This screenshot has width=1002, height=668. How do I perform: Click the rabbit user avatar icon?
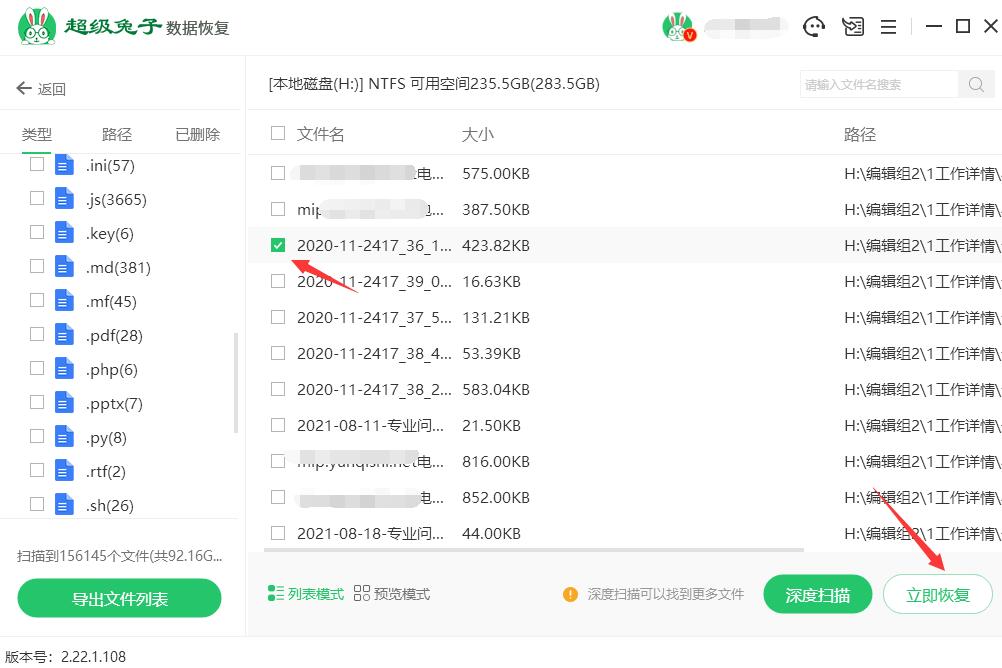(x=678, y=27)
